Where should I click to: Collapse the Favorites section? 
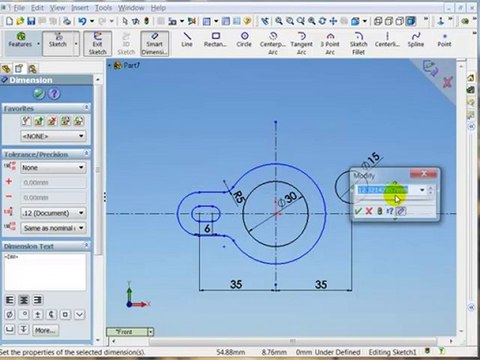pyautogui.click(x=87, y=108)
